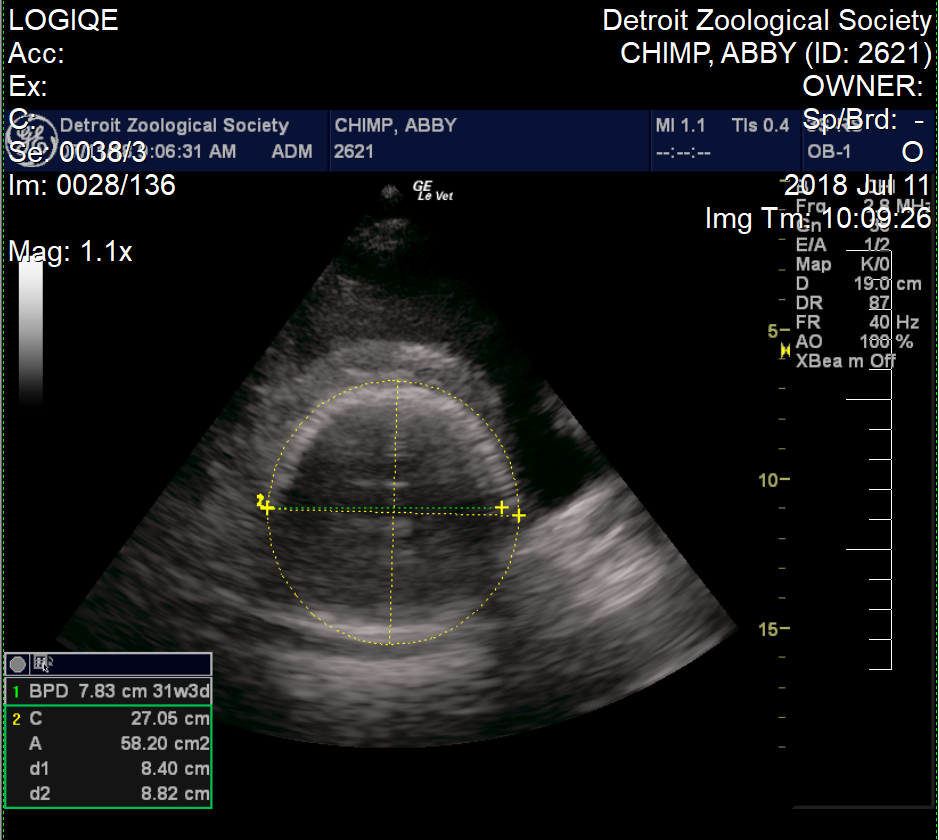Select the BPD 7.83 cm measurement row

(x=110, y=692)
